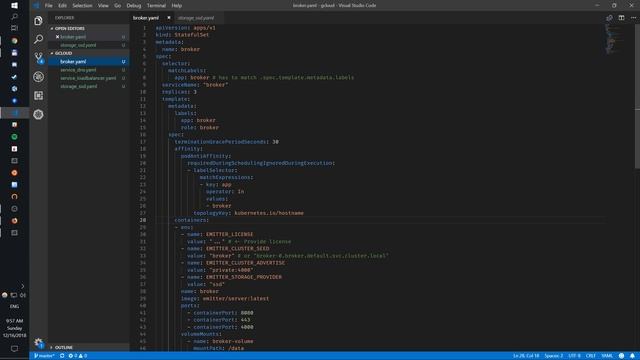Open the Terminal menu
640x360 pixels.
pos(156,5)
